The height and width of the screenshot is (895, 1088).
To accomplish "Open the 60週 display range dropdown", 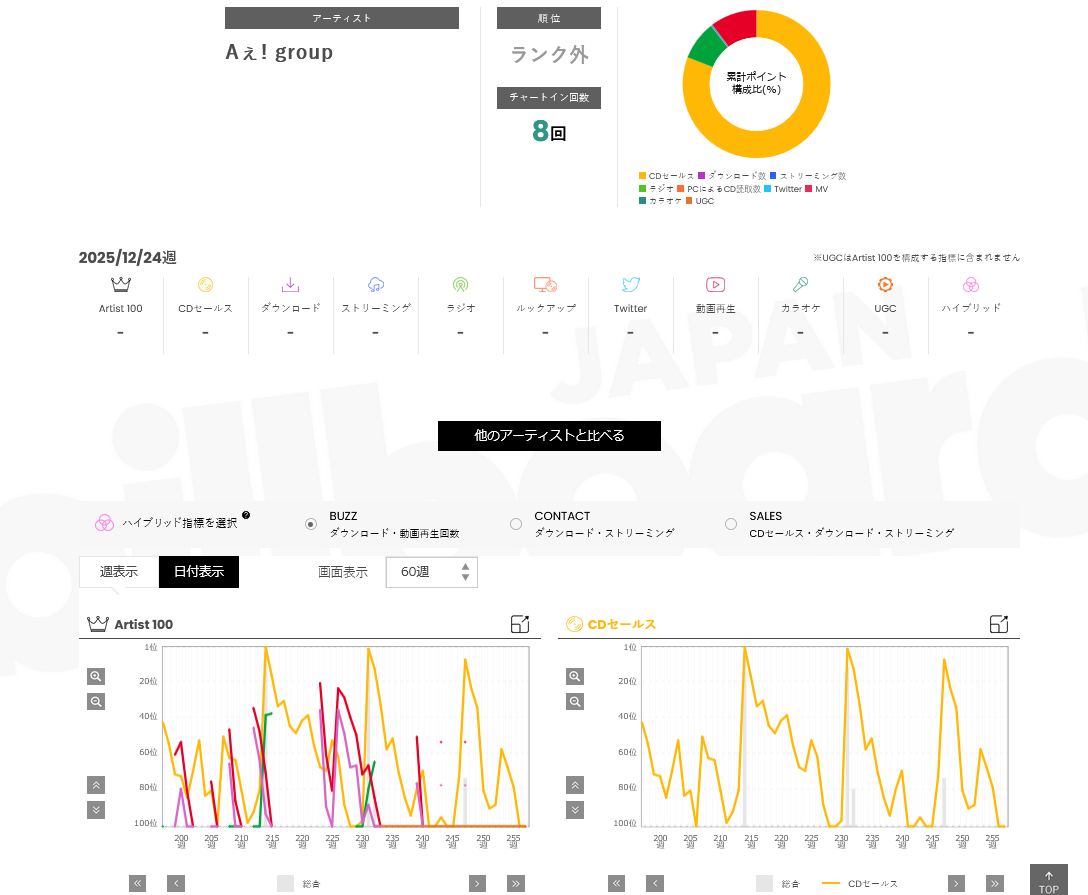I will 432,572.
